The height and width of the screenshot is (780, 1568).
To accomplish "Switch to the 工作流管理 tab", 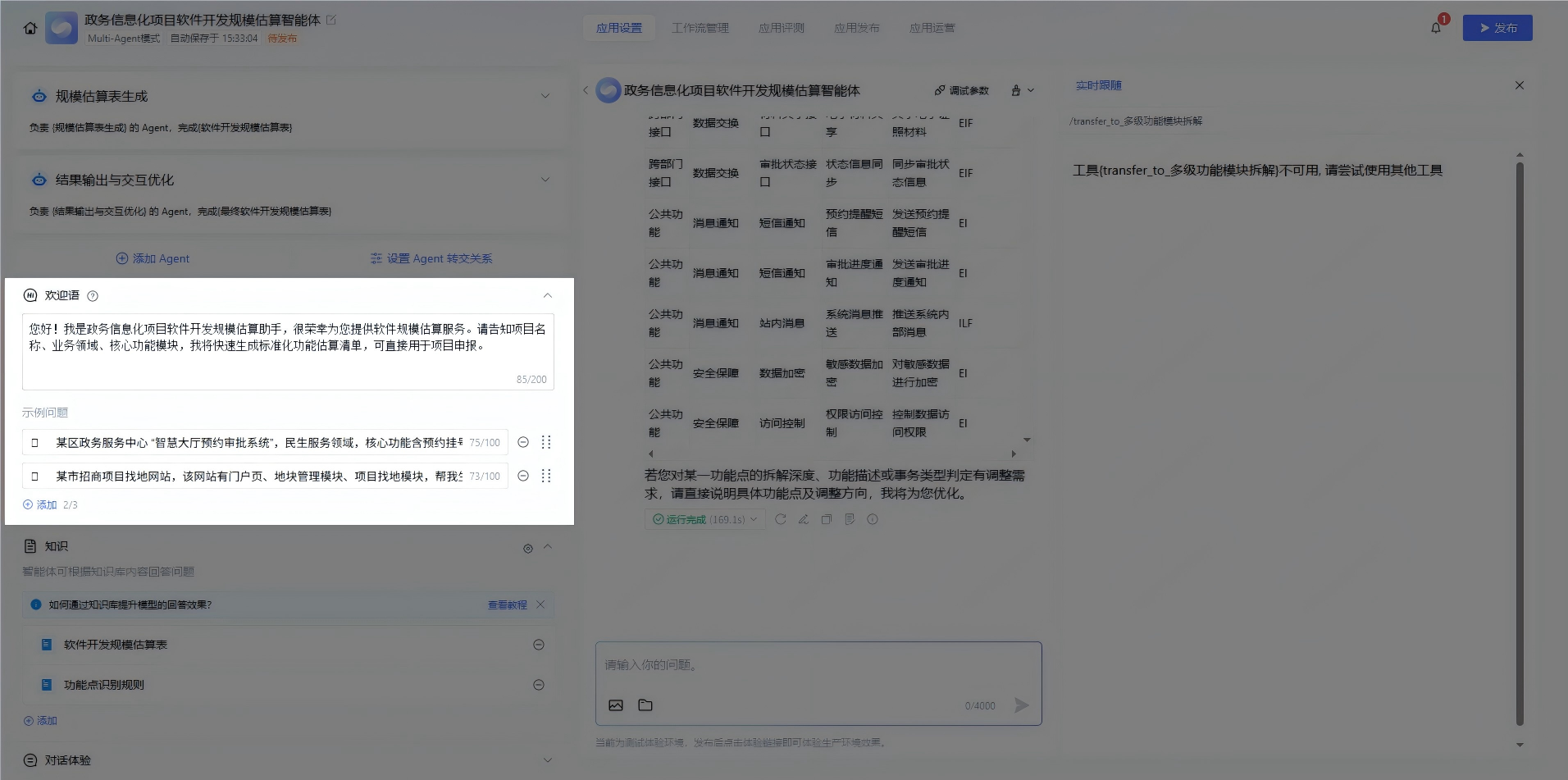I will click(700, 28).
